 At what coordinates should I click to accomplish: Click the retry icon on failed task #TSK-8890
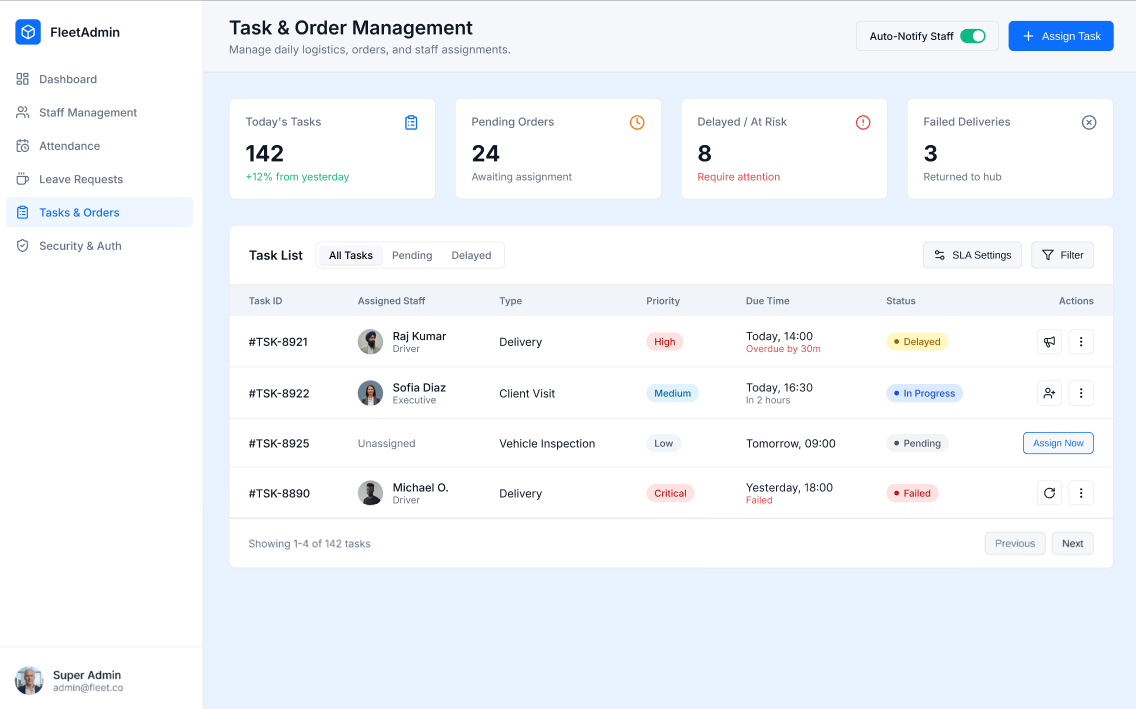[x=1049, y=493]
